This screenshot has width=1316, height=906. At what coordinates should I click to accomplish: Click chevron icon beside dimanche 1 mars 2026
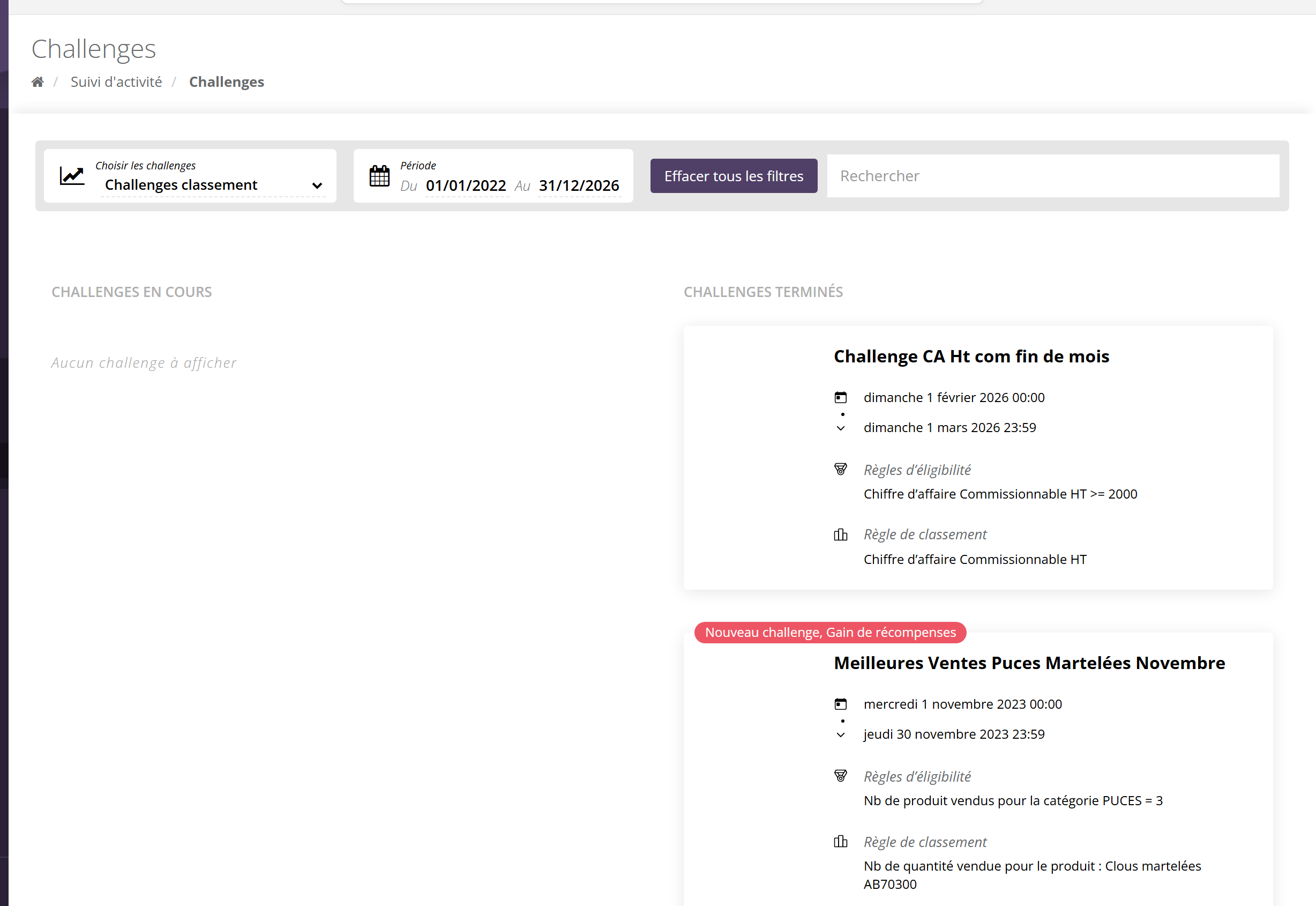pyautogui.click(x=840, y=428)
